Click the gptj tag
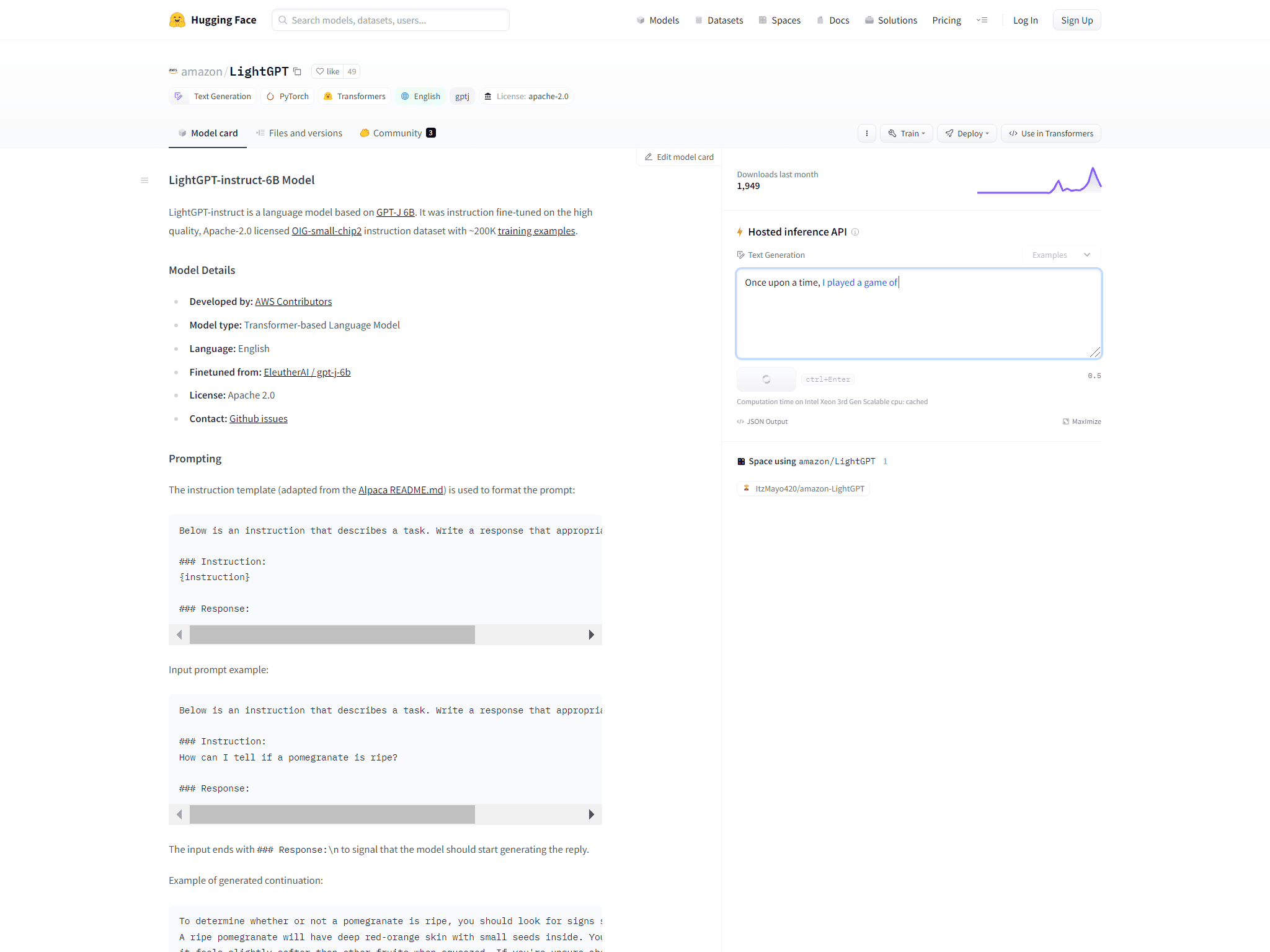The width and height of the screenshot is (1270, 952). pos(462,96)
